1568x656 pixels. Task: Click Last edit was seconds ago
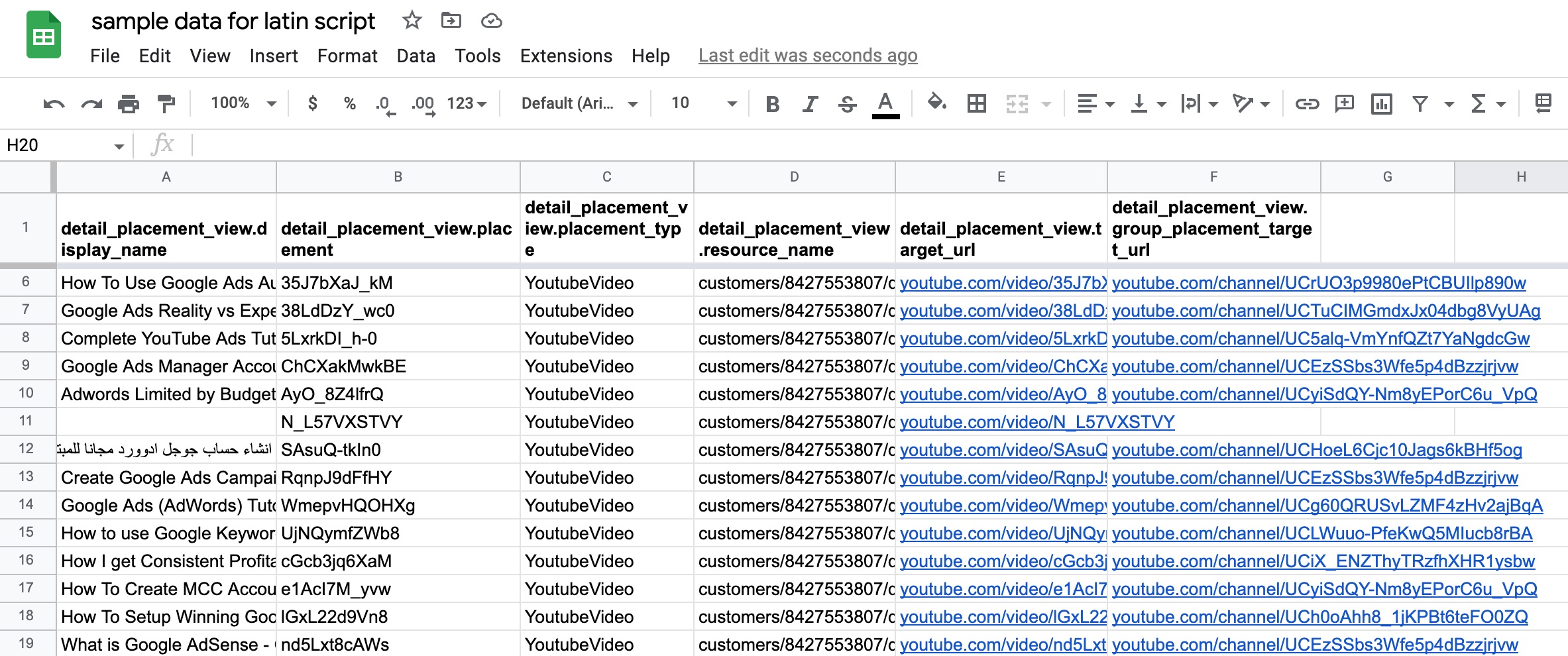click(807, 56)
